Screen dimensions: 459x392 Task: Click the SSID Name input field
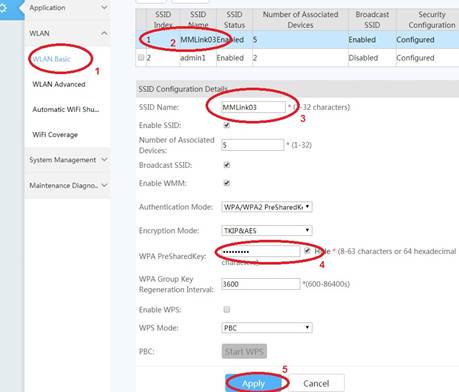[x=253, y=107]
